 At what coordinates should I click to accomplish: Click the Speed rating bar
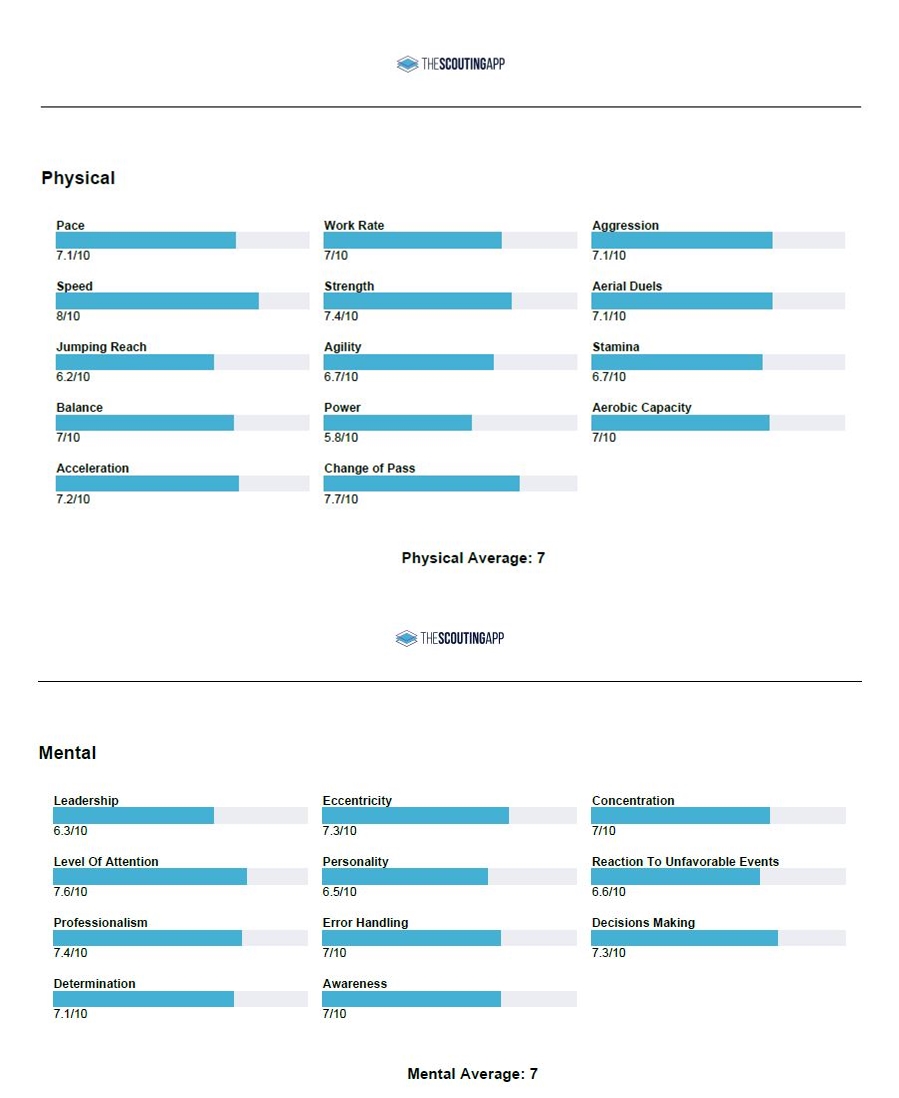[183, 301]
